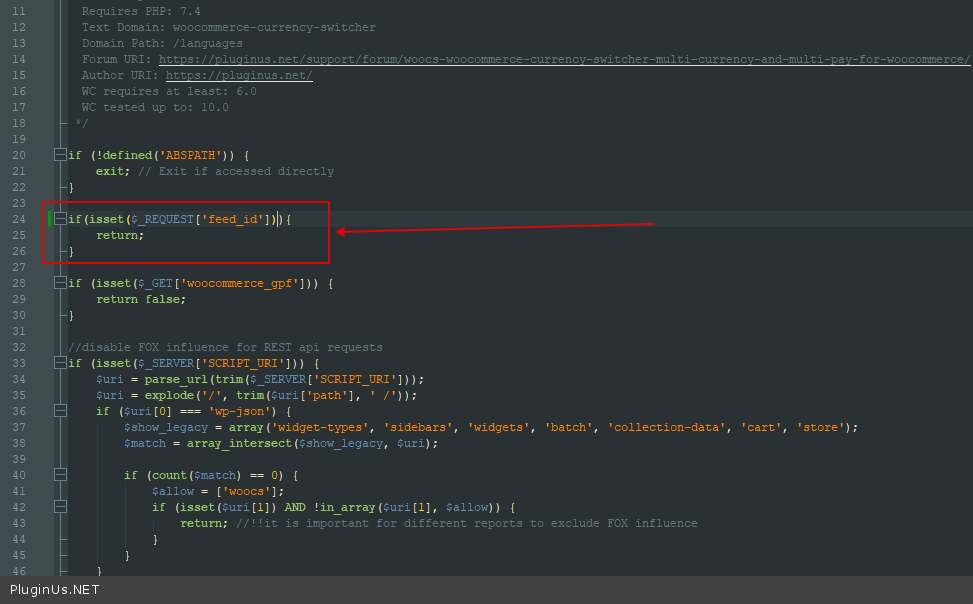Image resolution: width=973 pixels, height=604 pixels.
Task: Collapse the count($match) block on line 40
Action: (x=61, y=475)
